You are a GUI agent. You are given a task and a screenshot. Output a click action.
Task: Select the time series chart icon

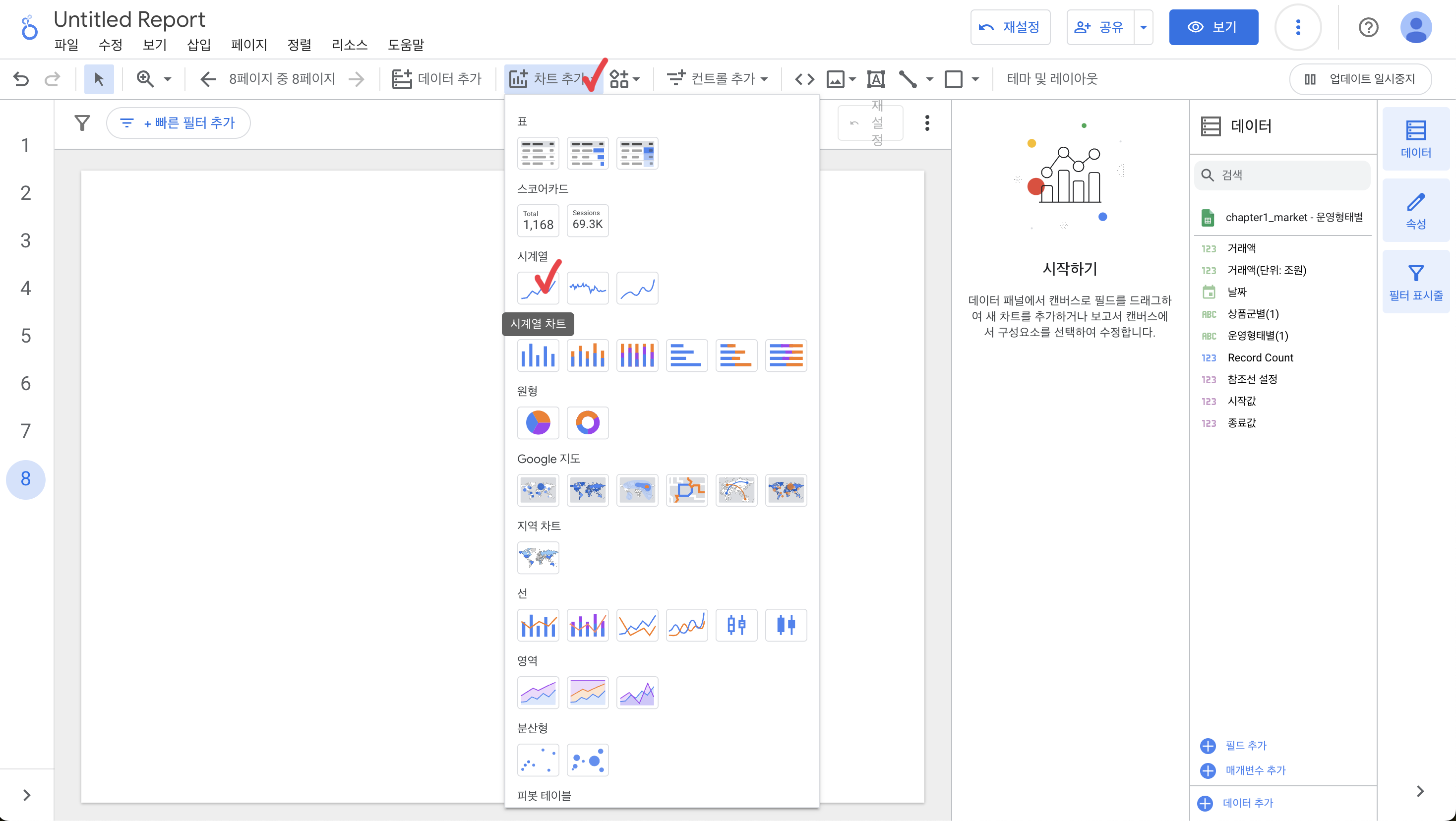point(538,288)
